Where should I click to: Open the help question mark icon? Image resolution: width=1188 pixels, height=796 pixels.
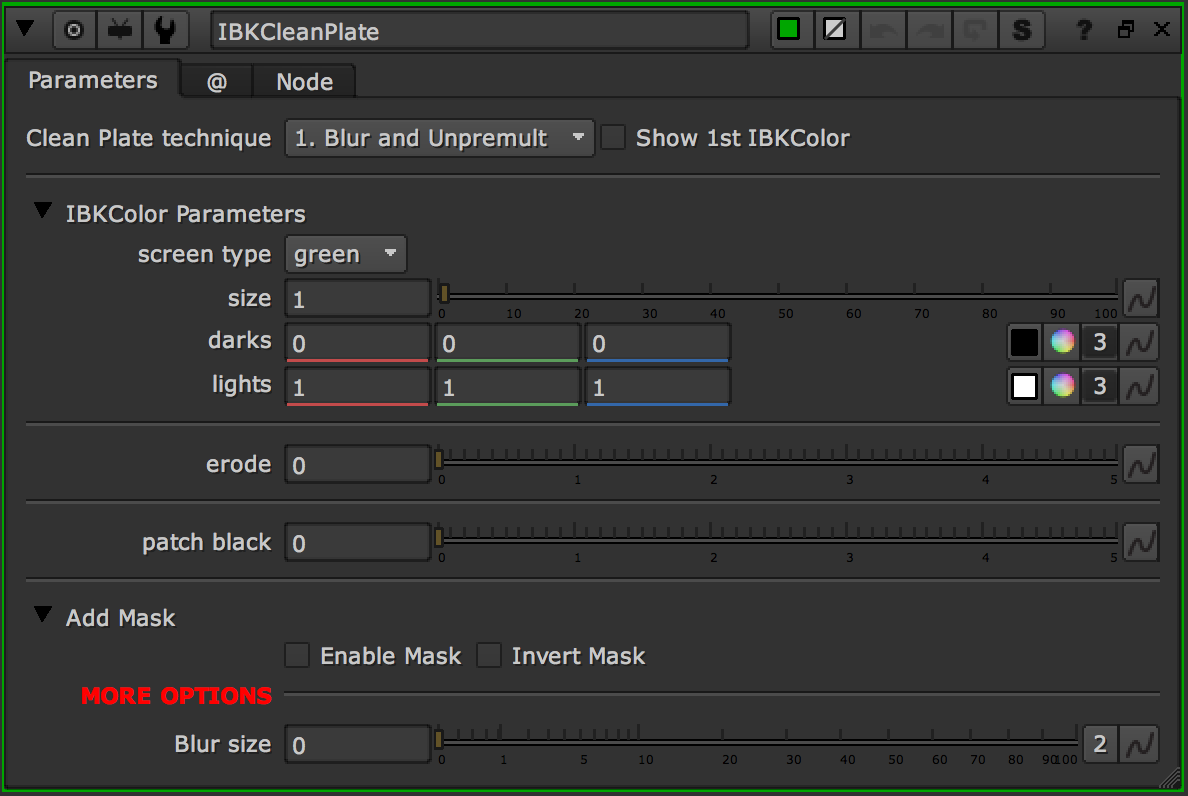[x=1084, y=30]
